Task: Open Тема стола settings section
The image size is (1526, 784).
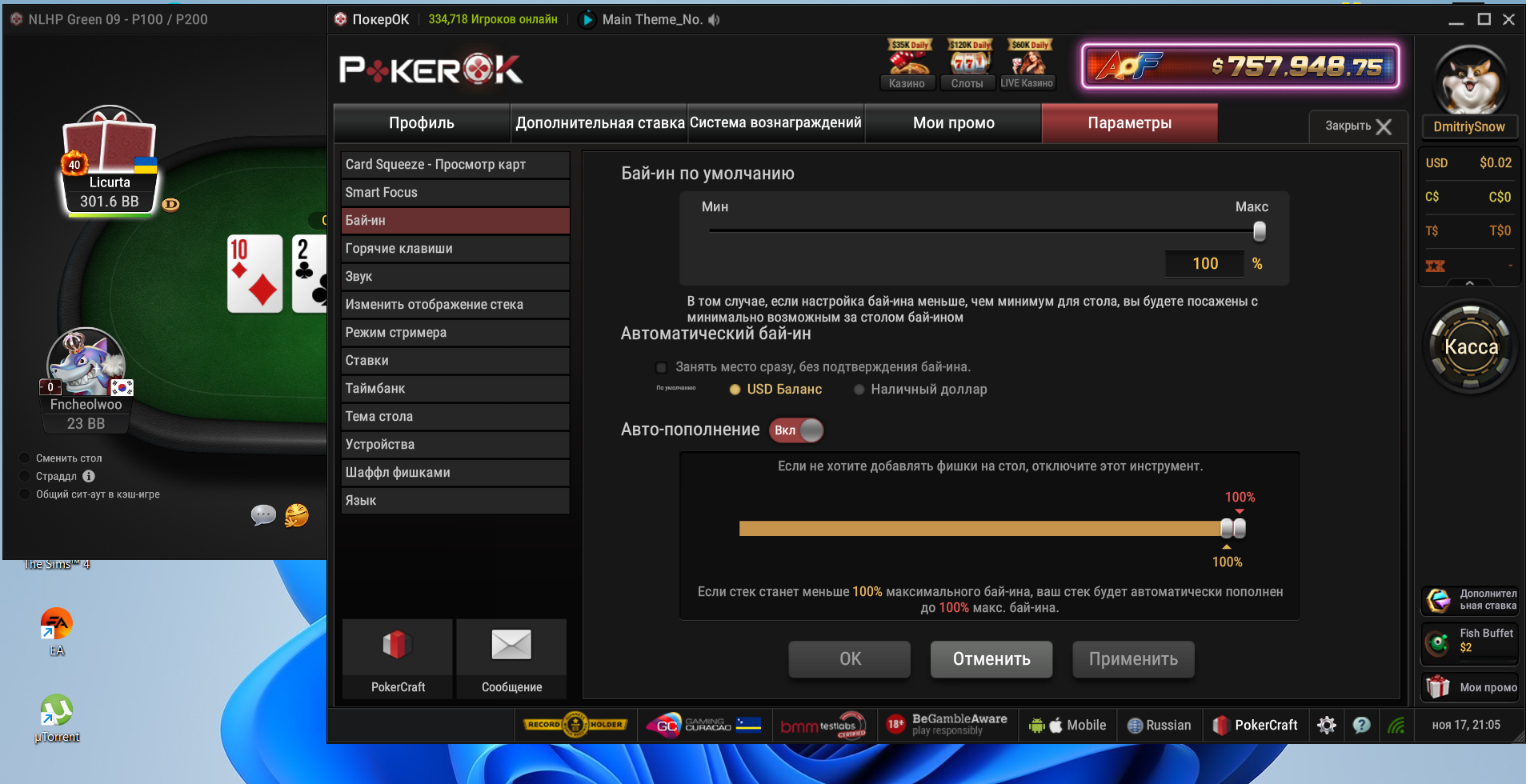Action: tap(455, 417)
